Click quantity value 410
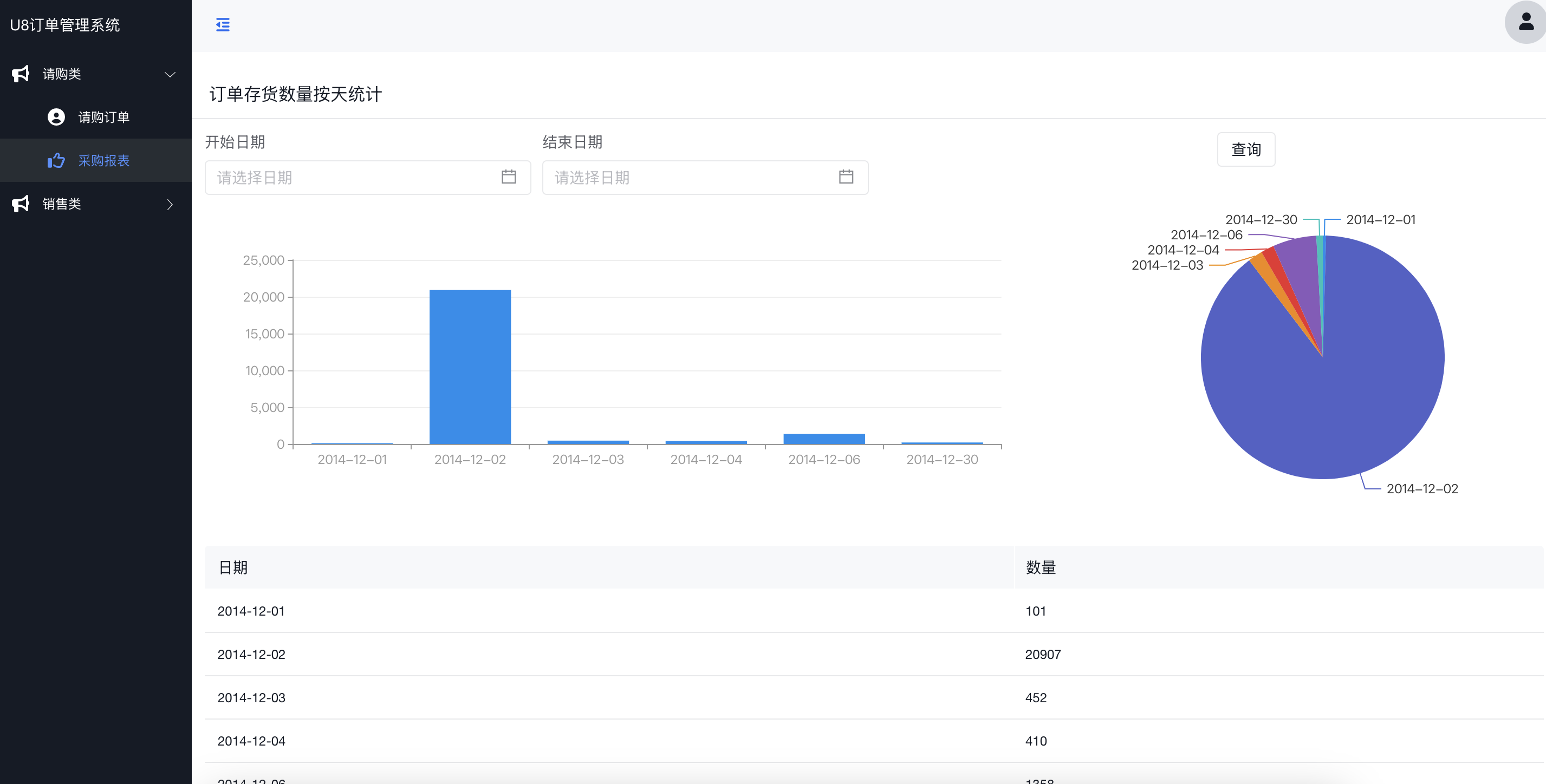Viewport: 1546px width, 784px height. pos(1036,741)
